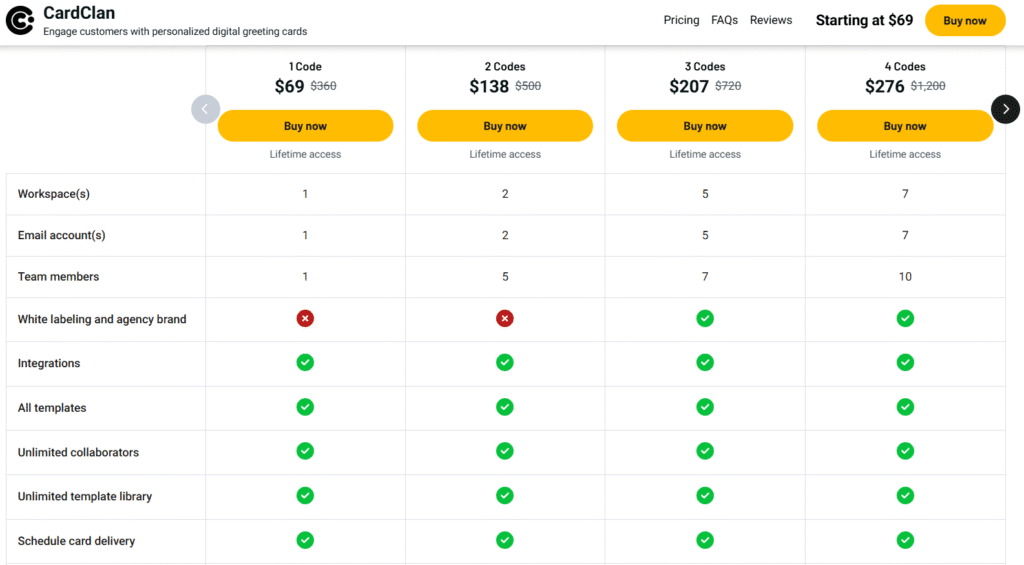
Task: Click Integrations checkmark under 1 Code
Action: [x=305, y=363]
